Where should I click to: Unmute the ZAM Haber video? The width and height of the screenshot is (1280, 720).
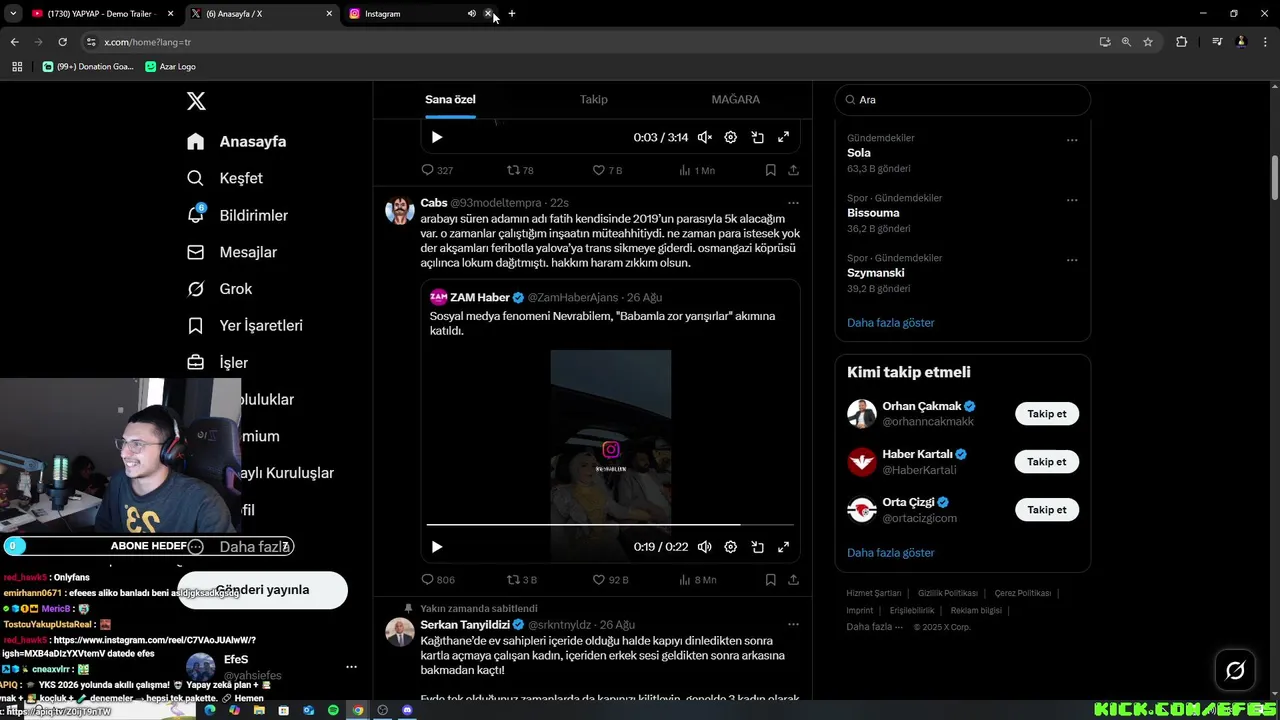point(705,547)
